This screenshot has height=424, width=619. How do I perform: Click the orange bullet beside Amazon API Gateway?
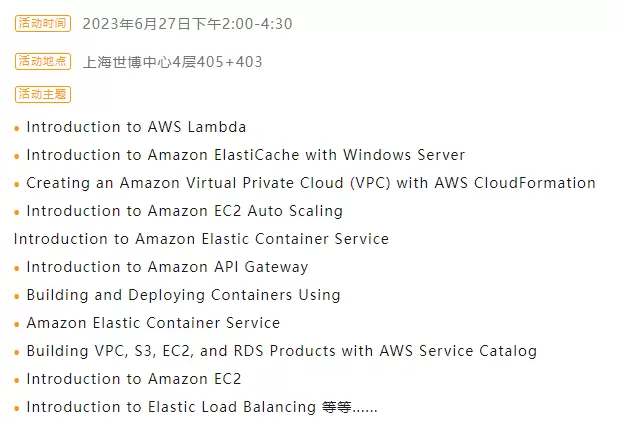pyautogui.click(x=17, y=269)
